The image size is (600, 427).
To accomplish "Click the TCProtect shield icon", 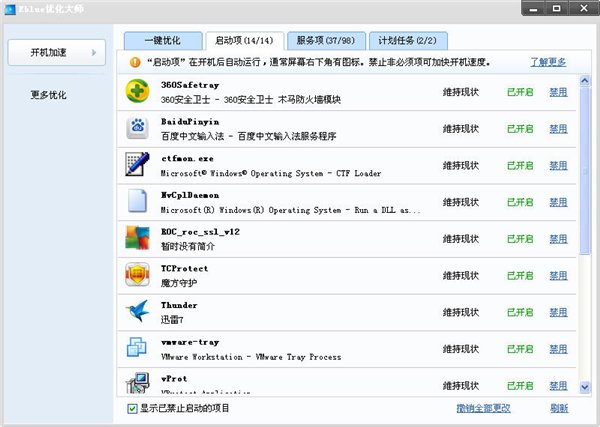I will (x=137, y=274).
